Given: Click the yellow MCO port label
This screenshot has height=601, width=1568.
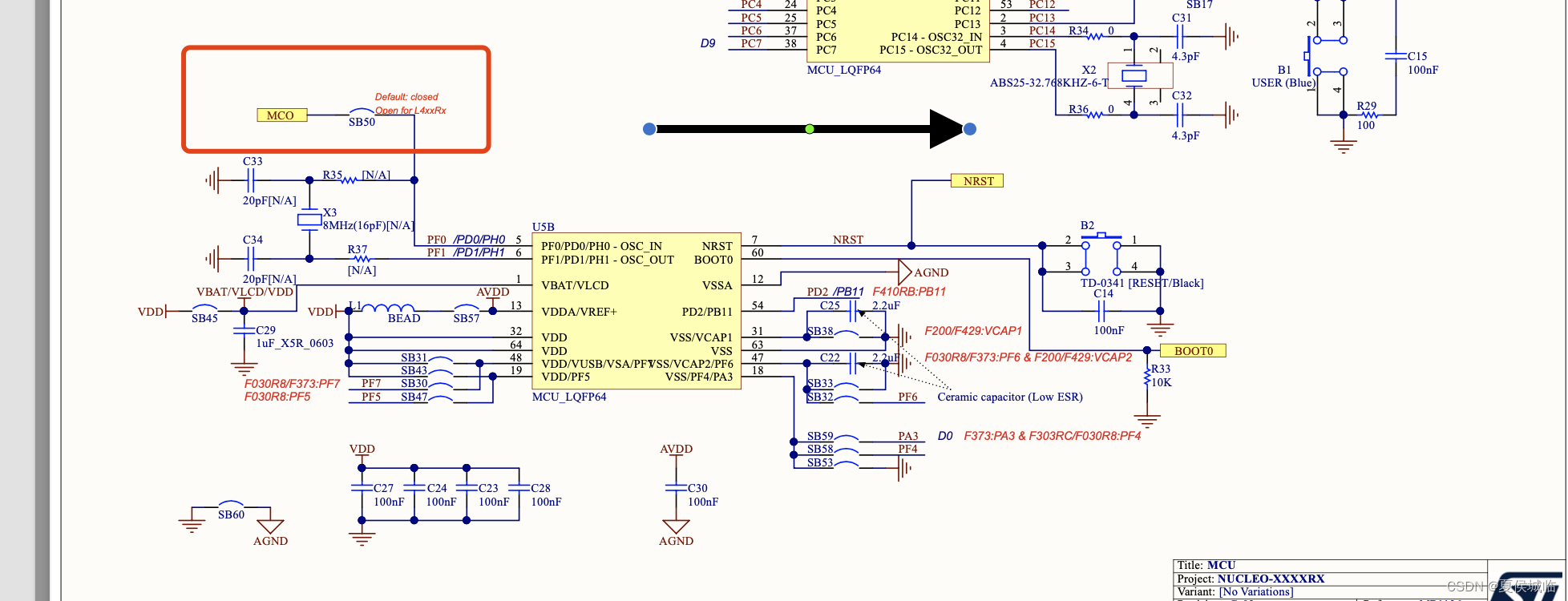Looking at the screenshot, I should 281,115.
